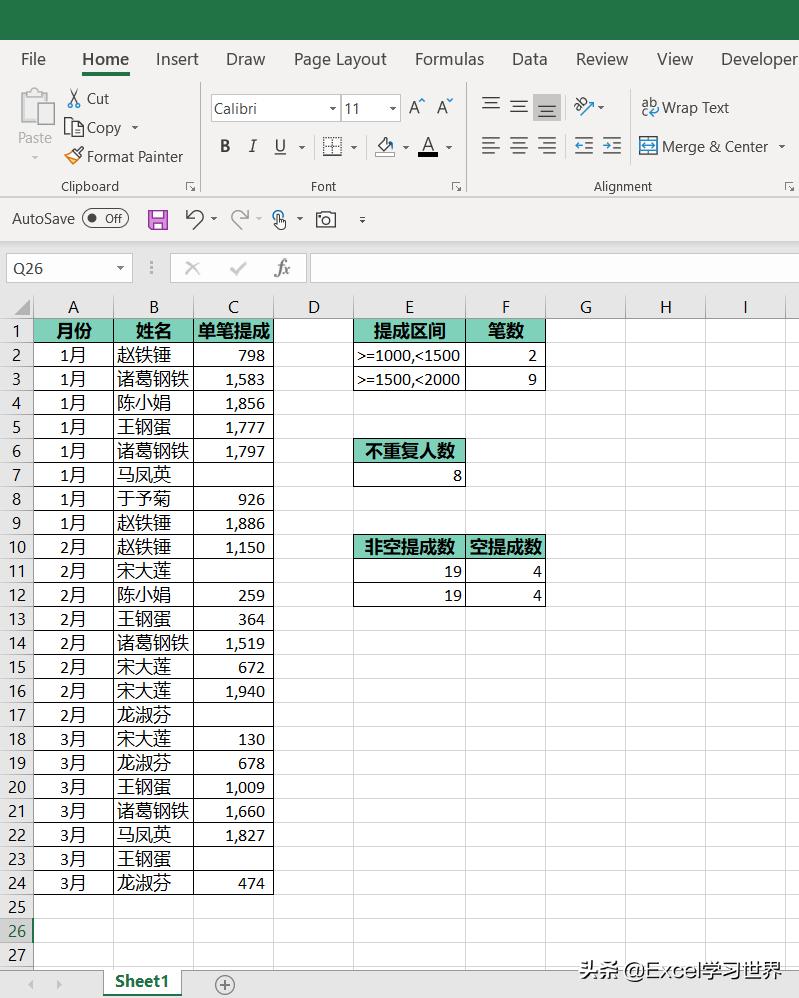Click the Select All corner triangle
The width and height of the screenshot is (799, 998).
pos(22,307)
